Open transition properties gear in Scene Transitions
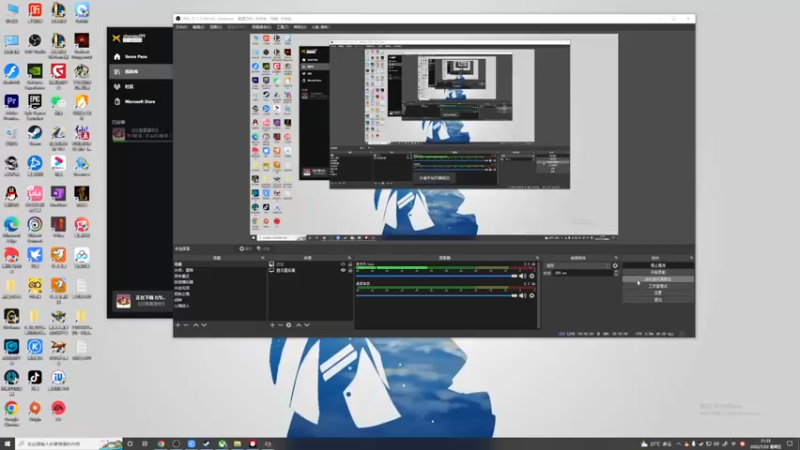800x450 pixels. 615,266
